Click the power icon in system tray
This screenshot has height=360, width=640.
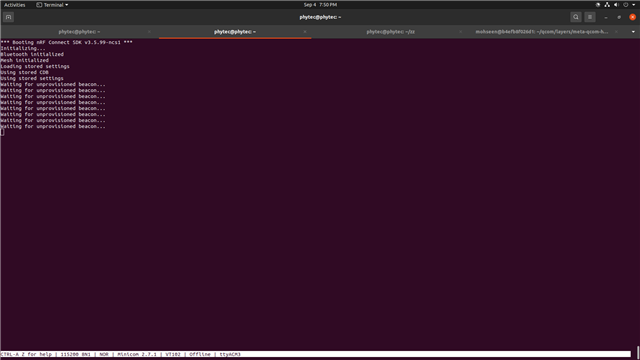pyautogui.click(x=626, y=5)
